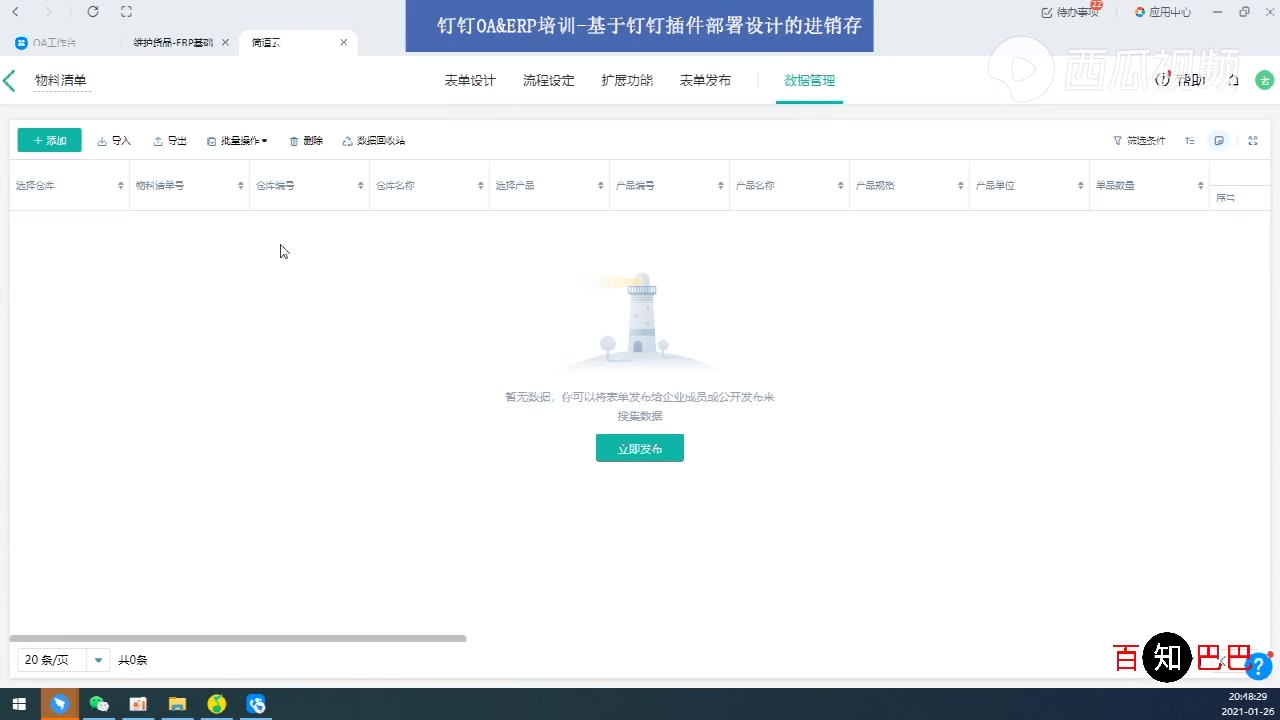Open the 20条/页 page size dropdown
The width and height of the screenshot is (1280, 720).
click(63, 659)
